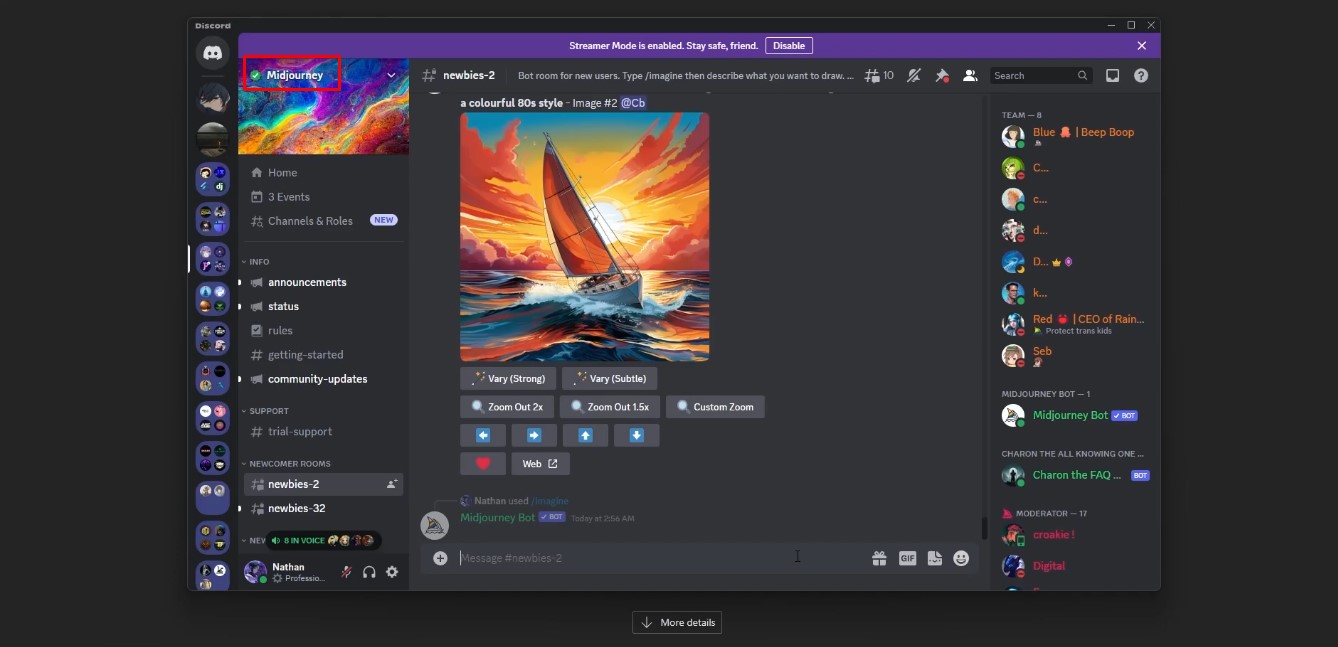
Task: Open the status channel
Action: pyautogui.click(x=322, y=306)
